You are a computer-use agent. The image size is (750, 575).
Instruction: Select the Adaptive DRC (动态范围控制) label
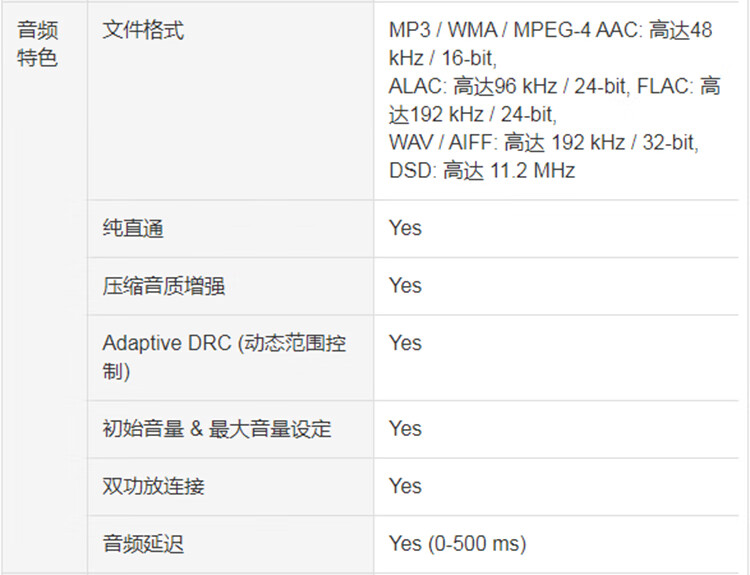(x=224, y=357)
